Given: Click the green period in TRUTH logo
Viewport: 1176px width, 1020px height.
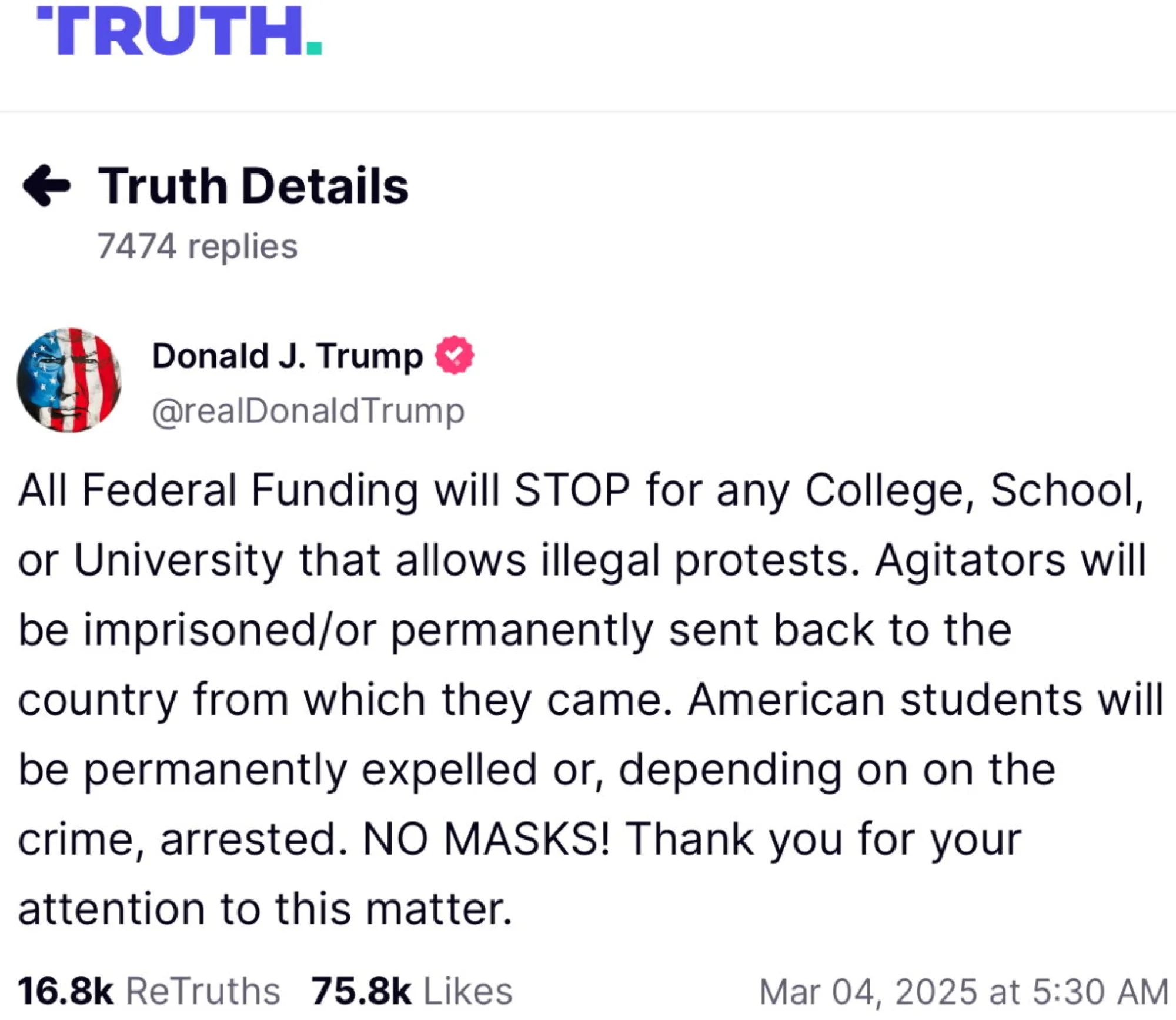Looking at the screenshot, I should [314, 48].
